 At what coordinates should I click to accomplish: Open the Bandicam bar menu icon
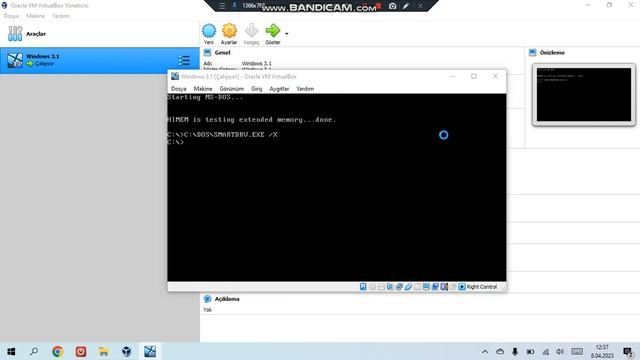point(222,6)
